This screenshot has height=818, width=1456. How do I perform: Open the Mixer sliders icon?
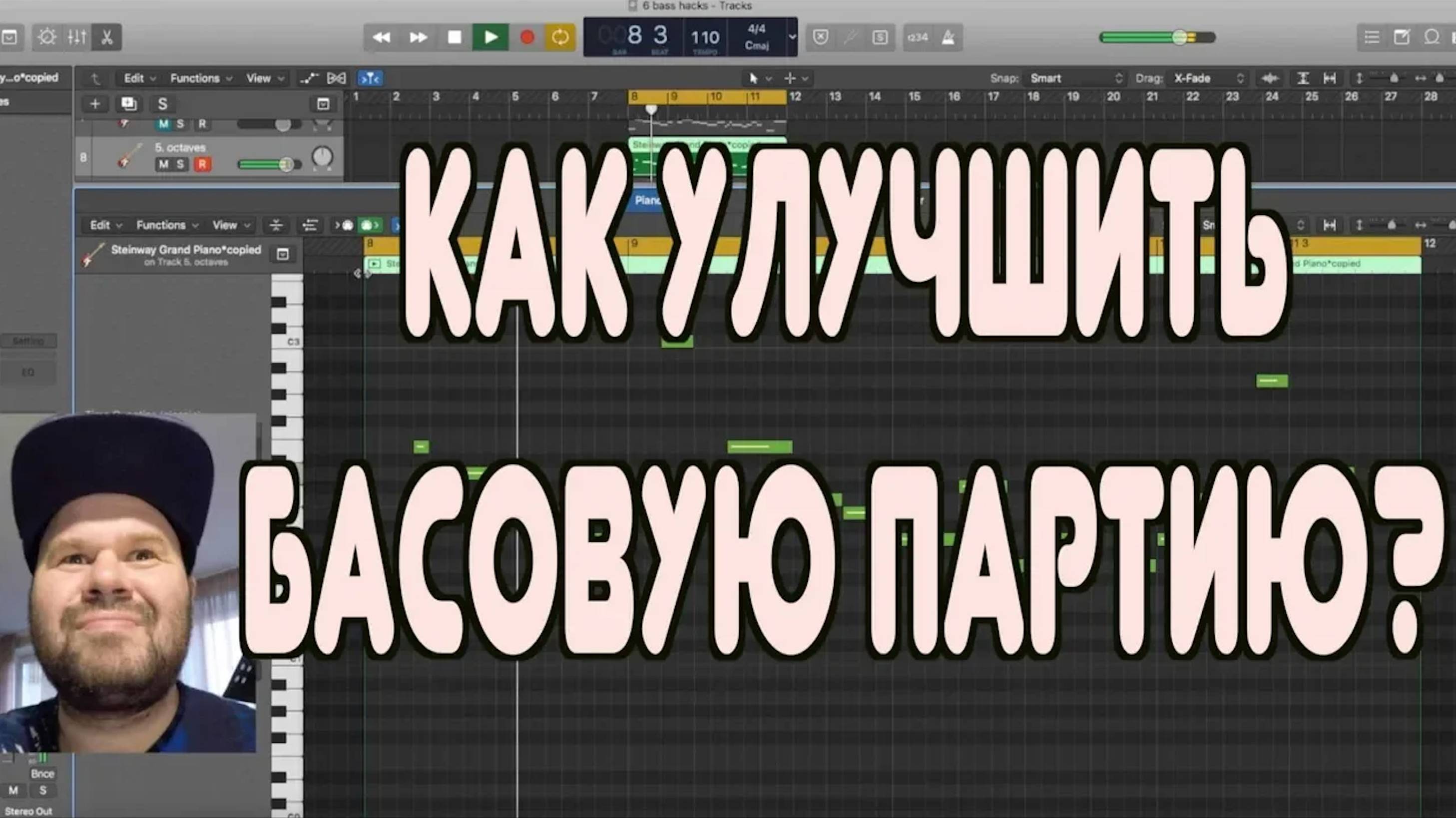tap(77, 37)
